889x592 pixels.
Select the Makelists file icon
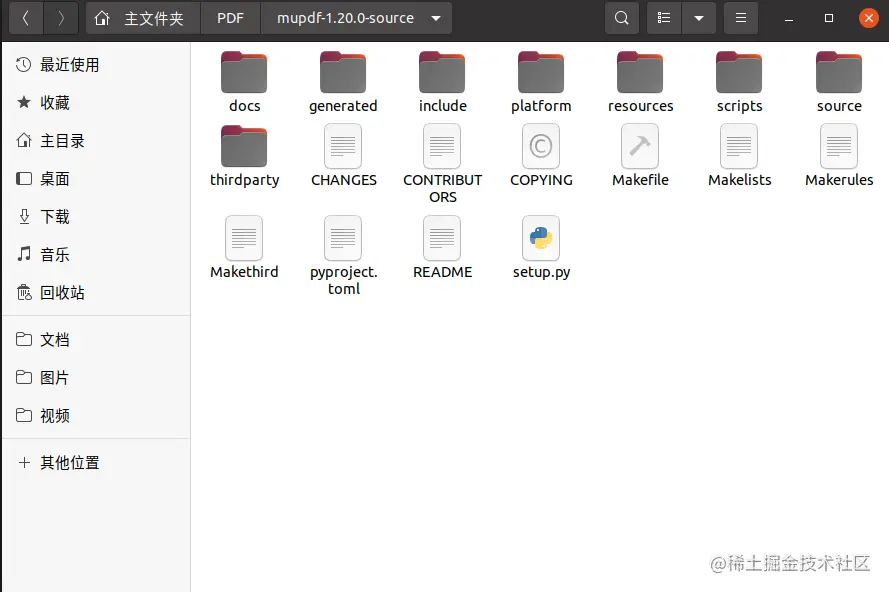click(739, 146)
